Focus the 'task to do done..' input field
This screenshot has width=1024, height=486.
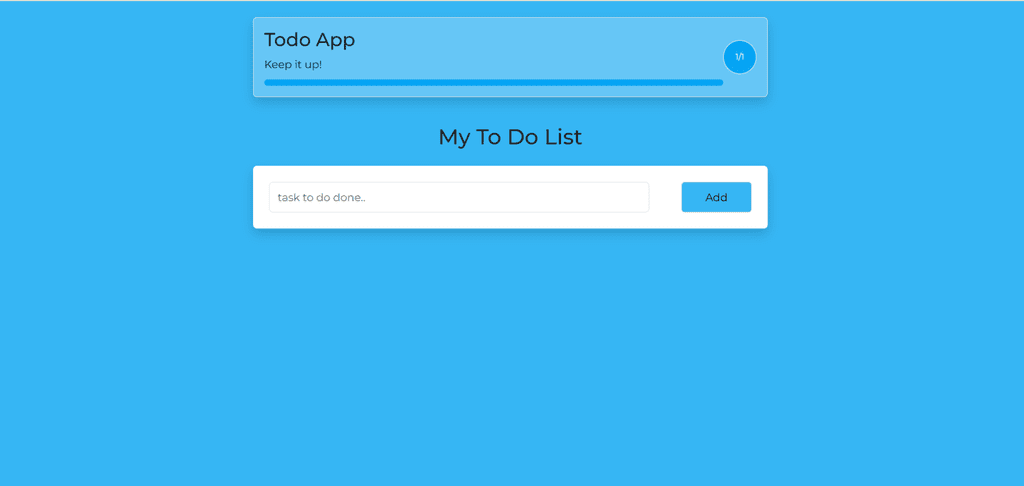(459, 197)
